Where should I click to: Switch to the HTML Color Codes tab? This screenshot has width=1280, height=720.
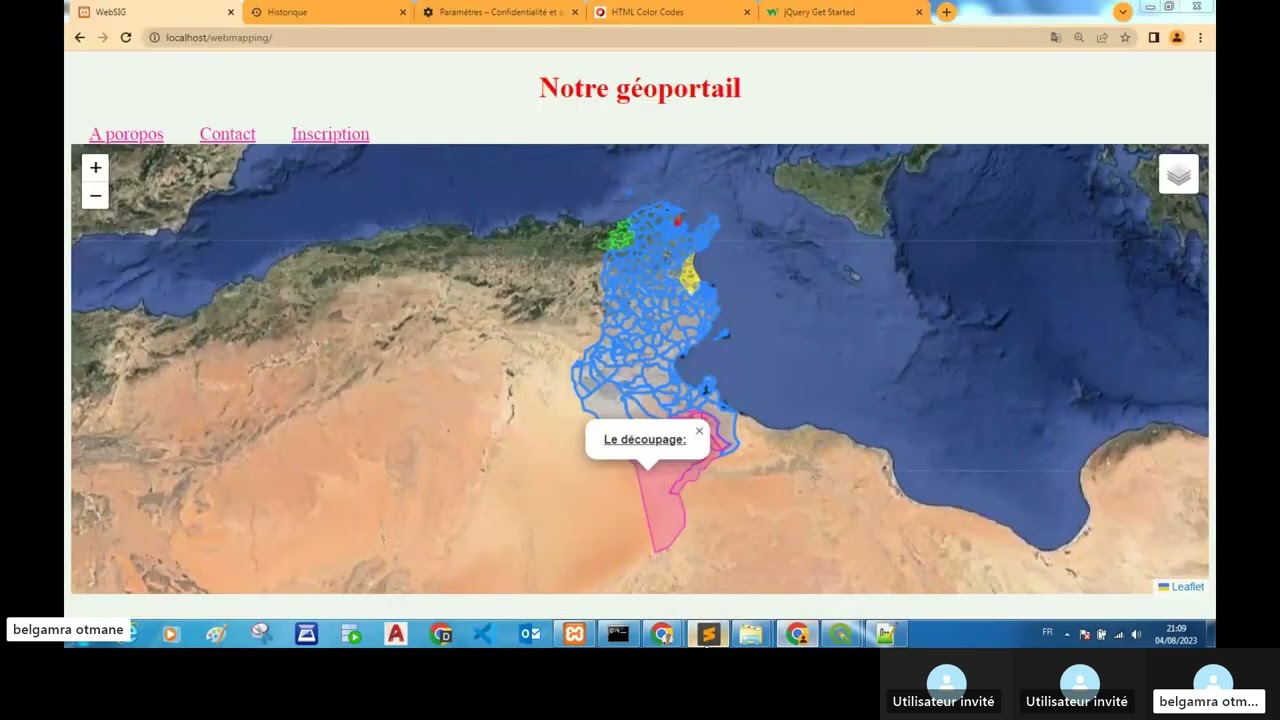pyautogui.click(x=672, y=12)
